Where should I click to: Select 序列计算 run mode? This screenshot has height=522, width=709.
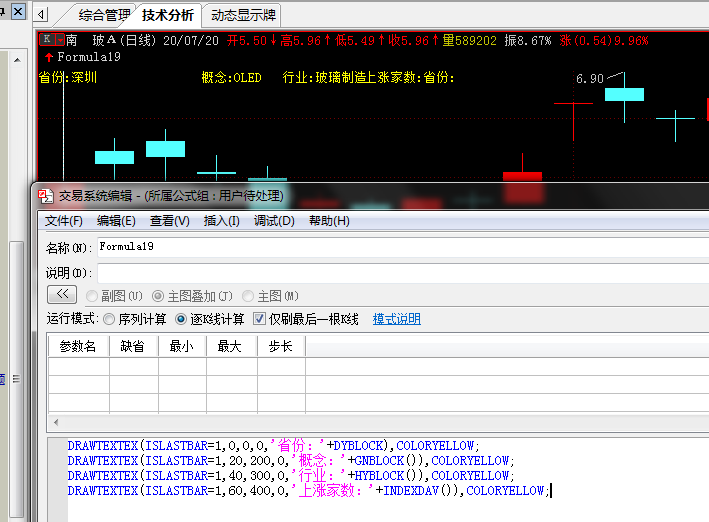pyautogui.click(x=109, y=319)
